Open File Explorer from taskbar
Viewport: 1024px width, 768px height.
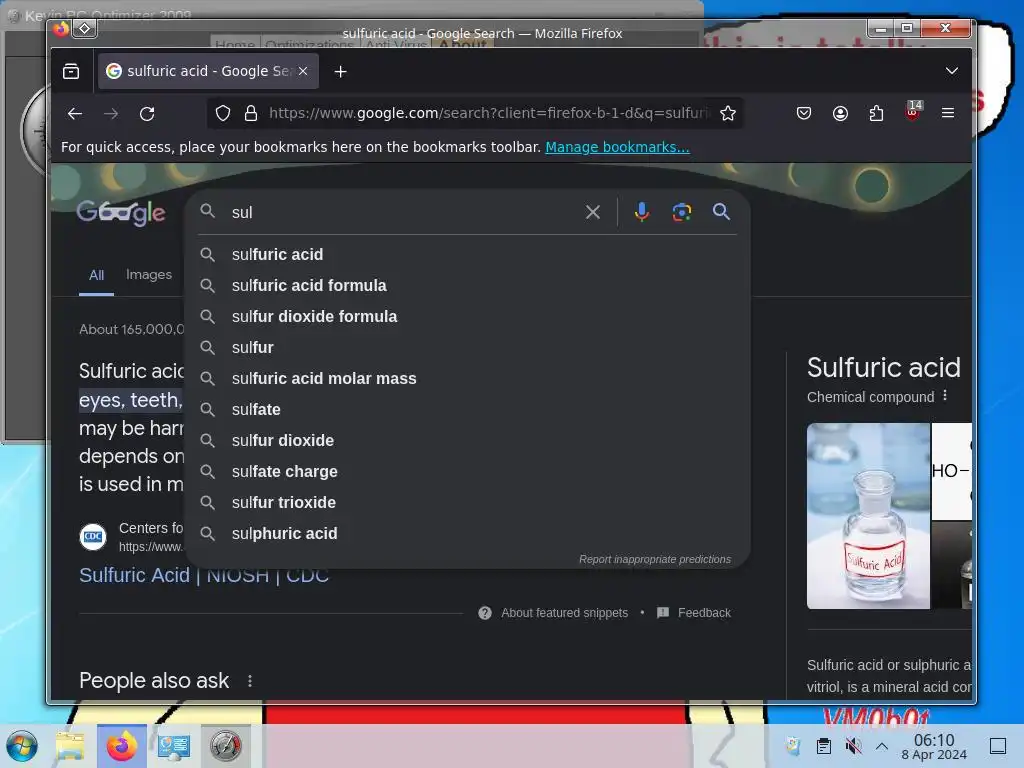pyautogui.click(x=70, y=746)
